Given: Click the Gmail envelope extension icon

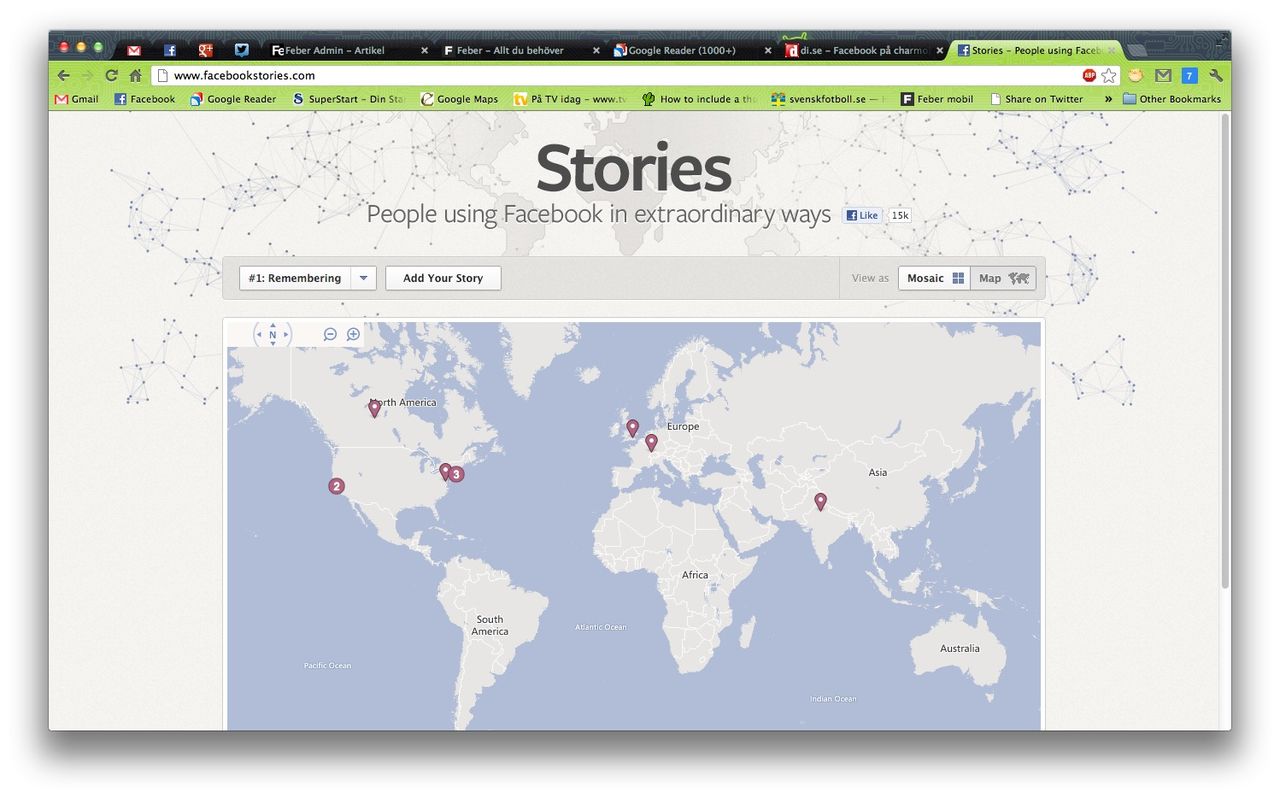Looking at the screenshot, I should (x=1163, y=75).
